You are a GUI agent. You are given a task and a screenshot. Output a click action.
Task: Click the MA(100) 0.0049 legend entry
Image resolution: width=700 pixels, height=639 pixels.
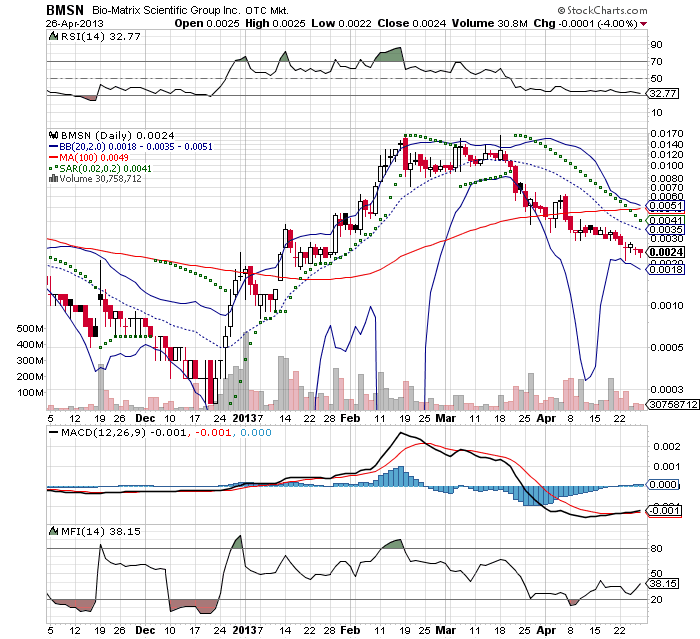(88, 158)
